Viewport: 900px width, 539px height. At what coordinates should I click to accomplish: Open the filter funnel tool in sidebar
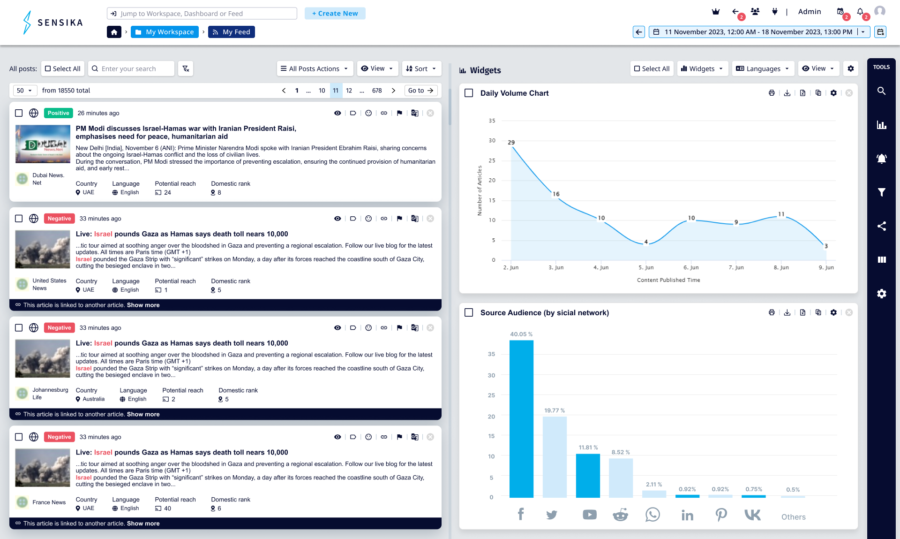pos(881,192)
